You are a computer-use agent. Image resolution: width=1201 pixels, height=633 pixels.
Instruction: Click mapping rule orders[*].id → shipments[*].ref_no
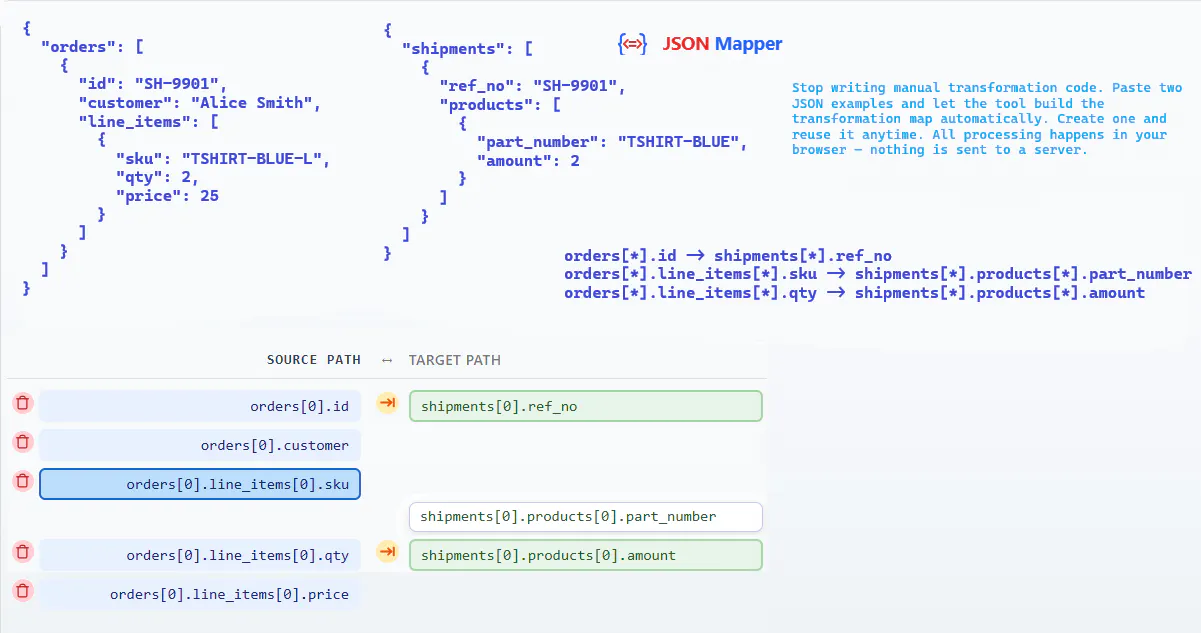727,256
